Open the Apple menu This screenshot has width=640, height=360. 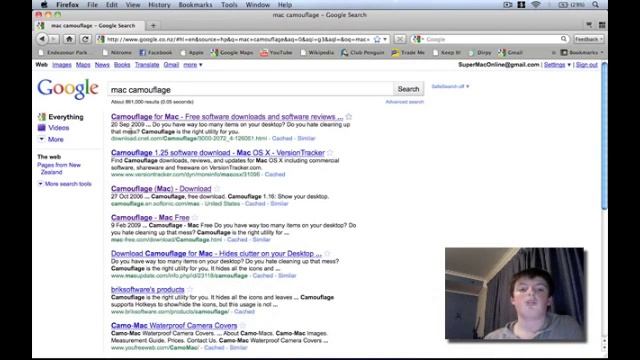pyautogui.click(x=44, y=5)
